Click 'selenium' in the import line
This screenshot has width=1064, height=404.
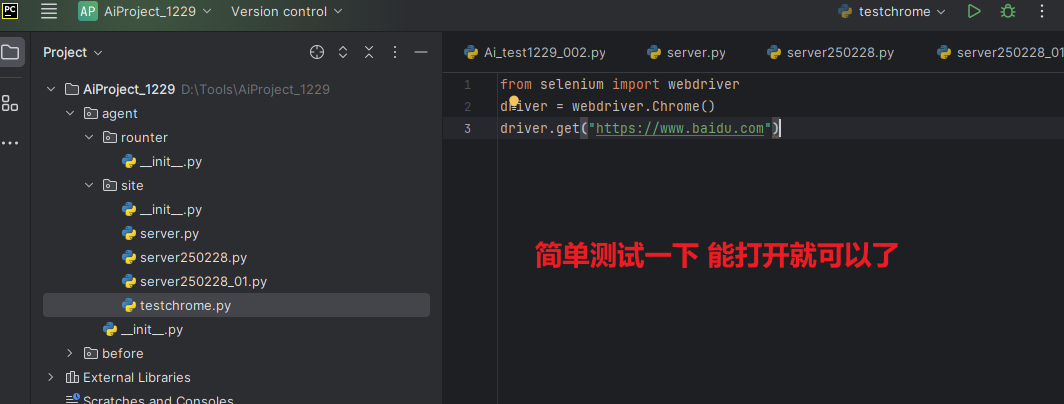coord(571,85)
